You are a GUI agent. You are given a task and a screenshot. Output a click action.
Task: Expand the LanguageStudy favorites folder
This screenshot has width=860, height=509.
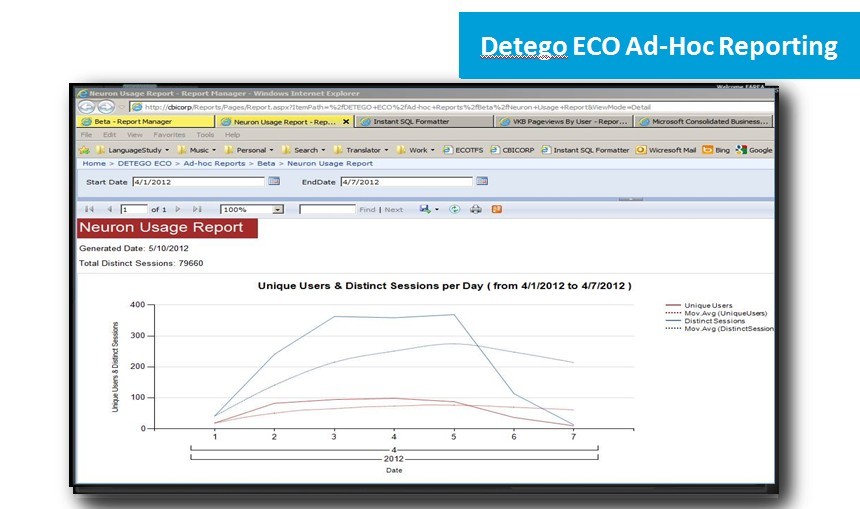132,150
